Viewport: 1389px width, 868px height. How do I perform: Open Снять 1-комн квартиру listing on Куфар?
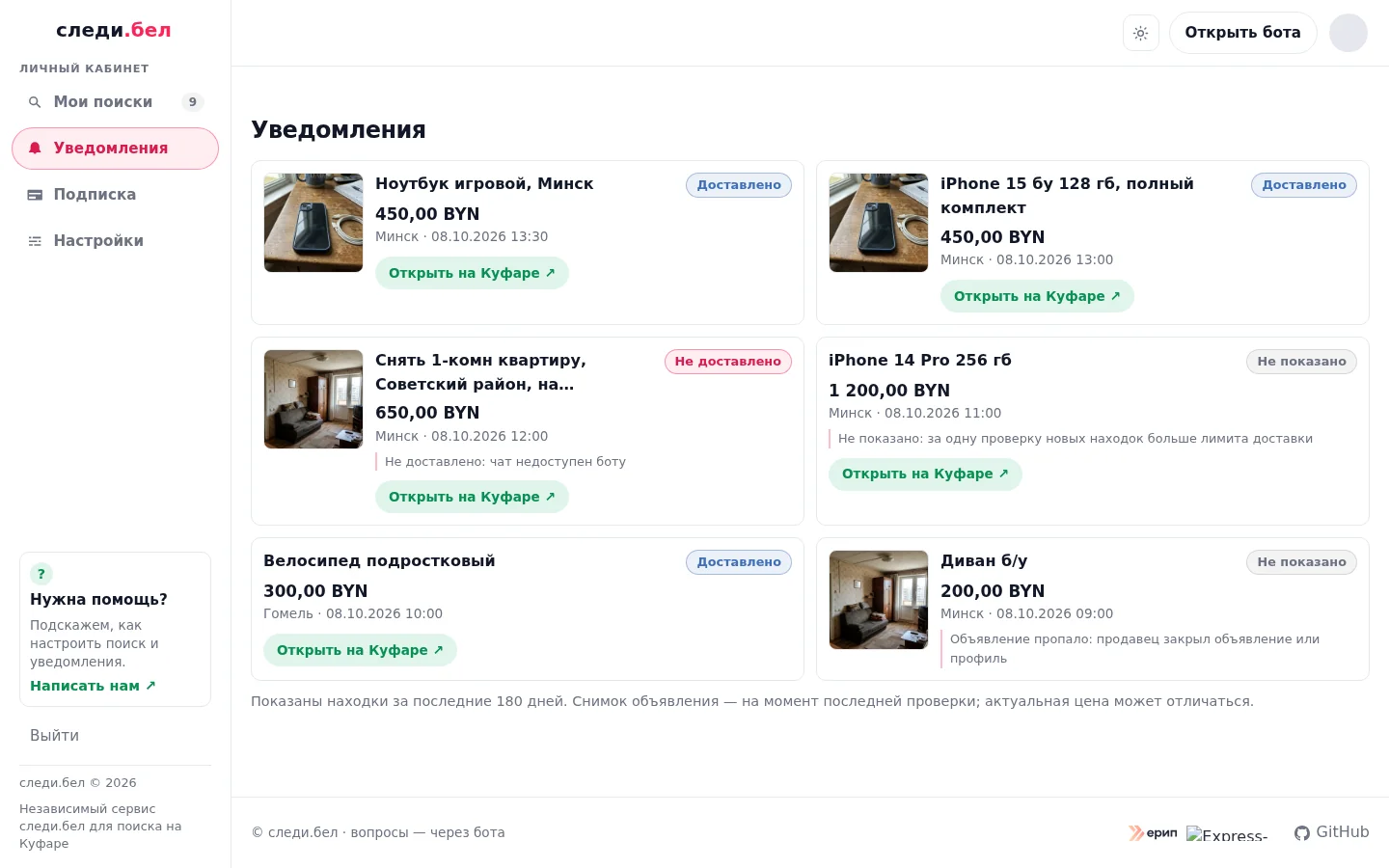[472, 497]
